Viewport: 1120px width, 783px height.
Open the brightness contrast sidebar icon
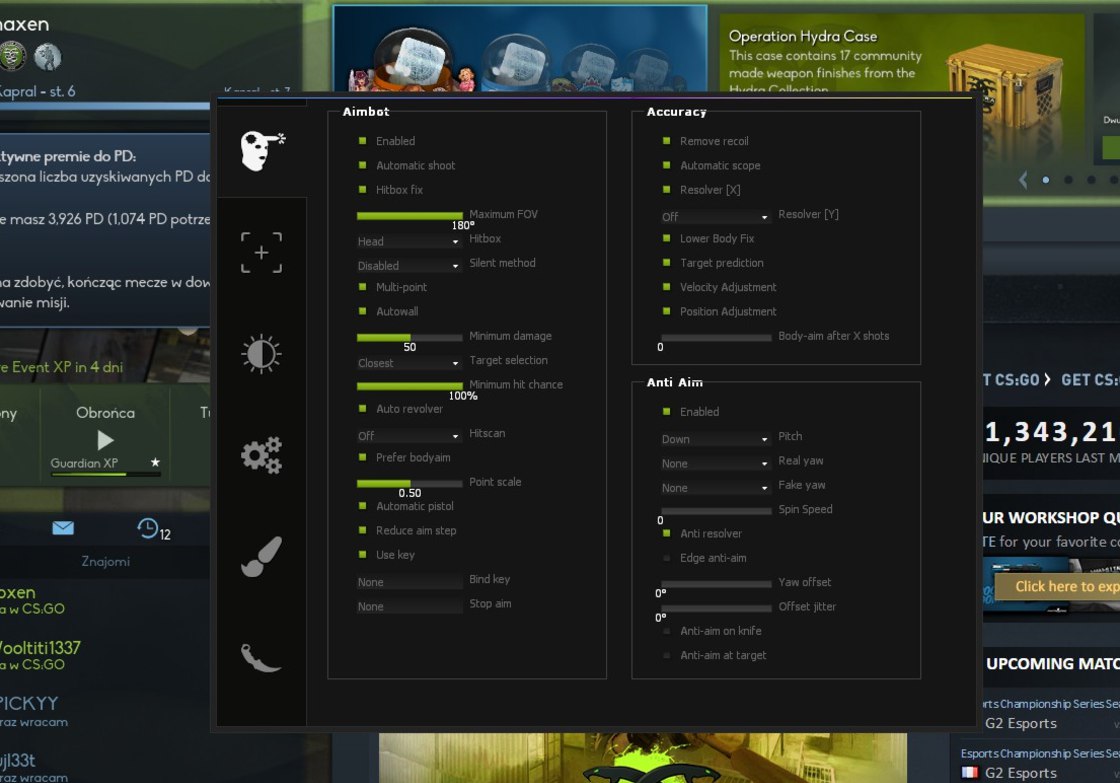261,354
